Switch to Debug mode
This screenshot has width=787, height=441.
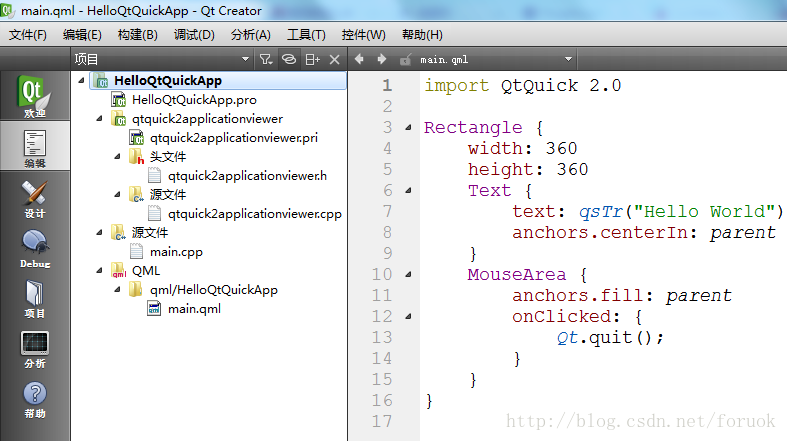pos(35,249)
